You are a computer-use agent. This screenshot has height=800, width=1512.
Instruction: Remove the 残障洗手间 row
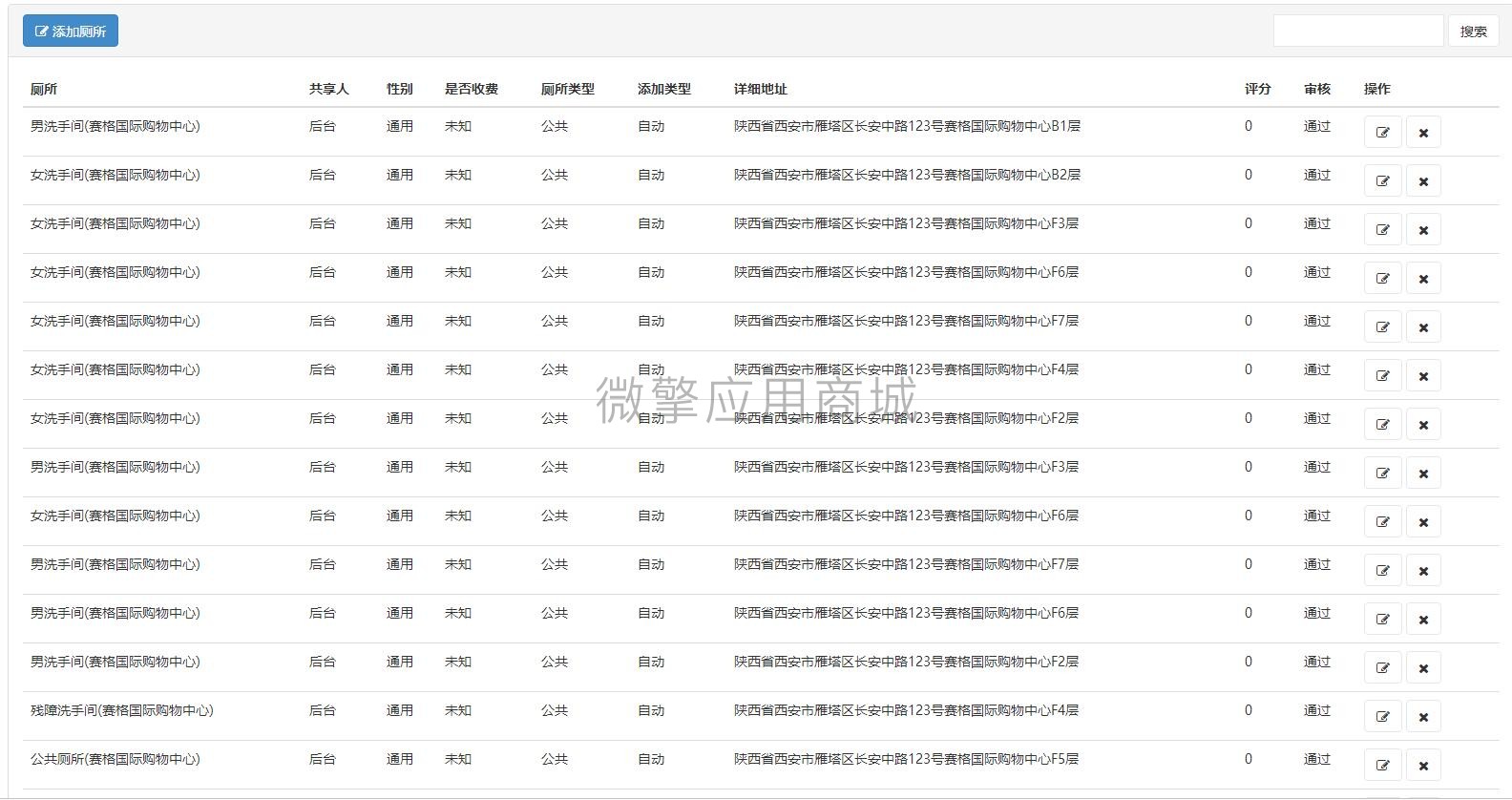pyautogui.click(x=1423, y=717)
